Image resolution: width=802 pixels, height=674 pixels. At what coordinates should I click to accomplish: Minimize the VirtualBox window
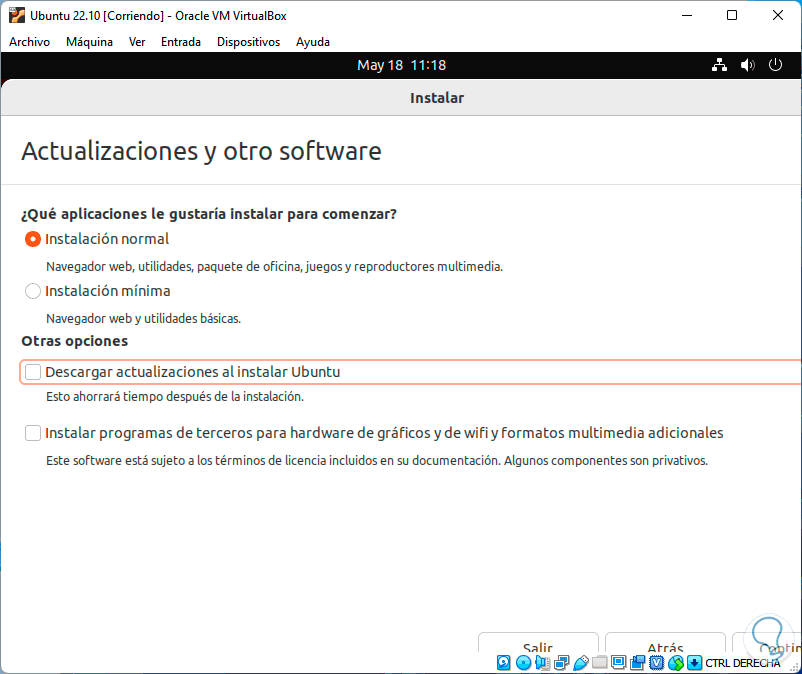(x=687, y=15)
